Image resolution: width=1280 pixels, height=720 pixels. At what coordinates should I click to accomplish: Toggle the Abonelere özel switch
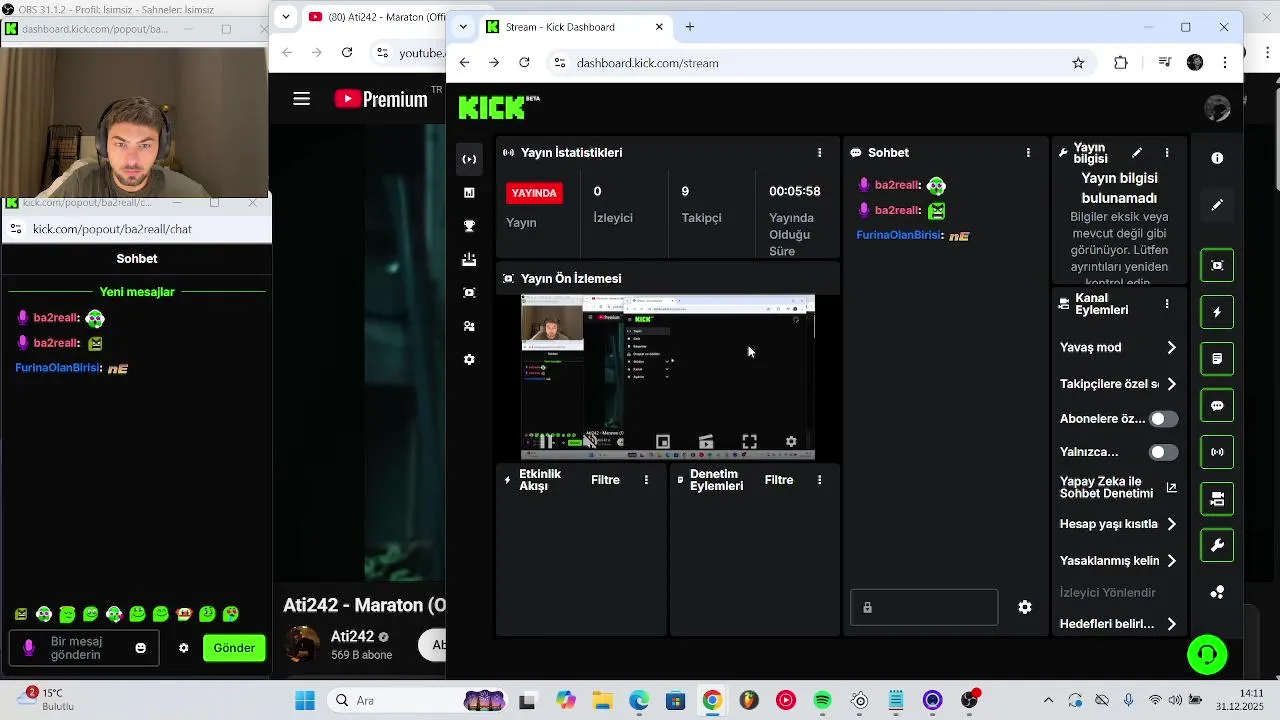coord(1163,419)
